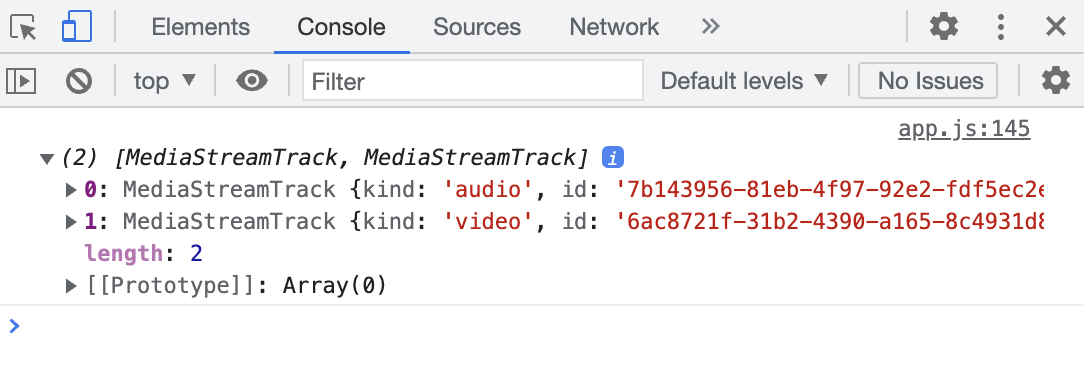The image size is (1084, 374).
Task: Show more tabs with double chevron
Action: click(x=710, y=27)
